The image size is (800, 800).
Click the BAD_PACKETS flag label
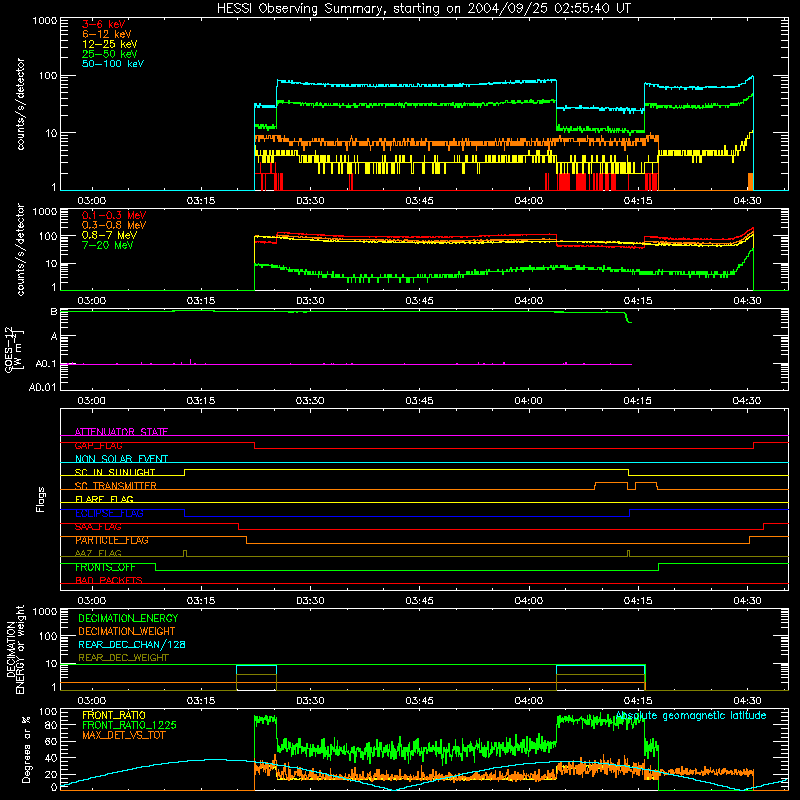pos(109,580)
